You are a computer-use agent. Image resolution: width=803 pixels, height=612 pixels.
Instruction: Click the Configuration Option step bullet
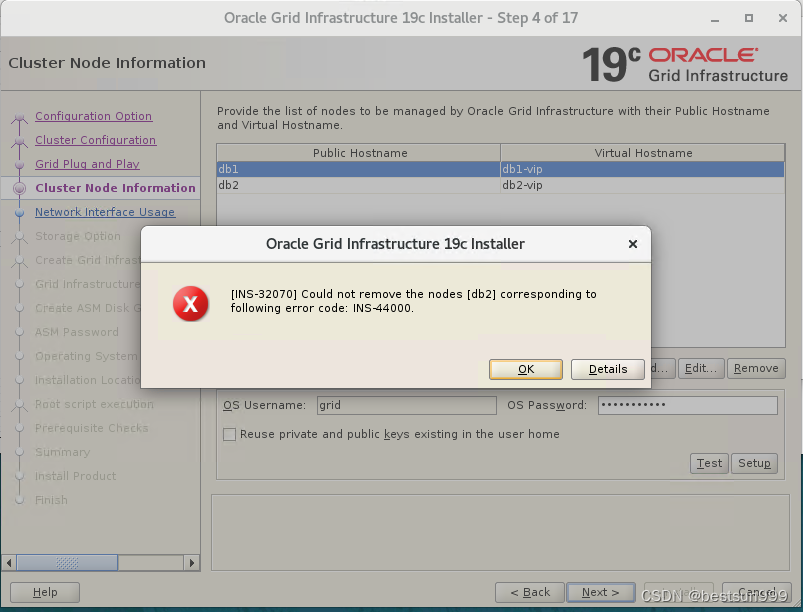[x=19, y=117]
